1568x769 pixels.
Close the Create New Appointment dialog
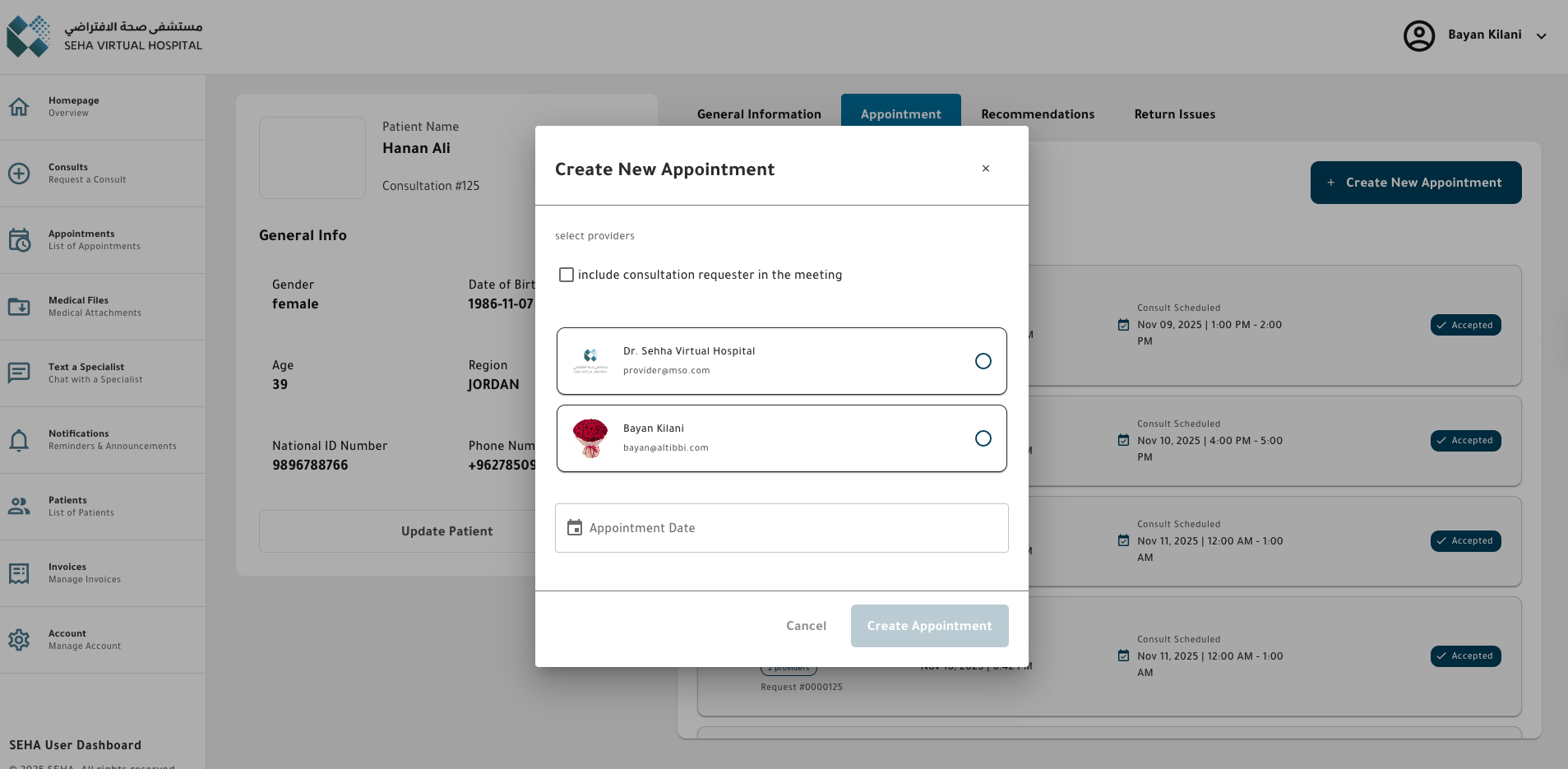click(x=985, y=169)
